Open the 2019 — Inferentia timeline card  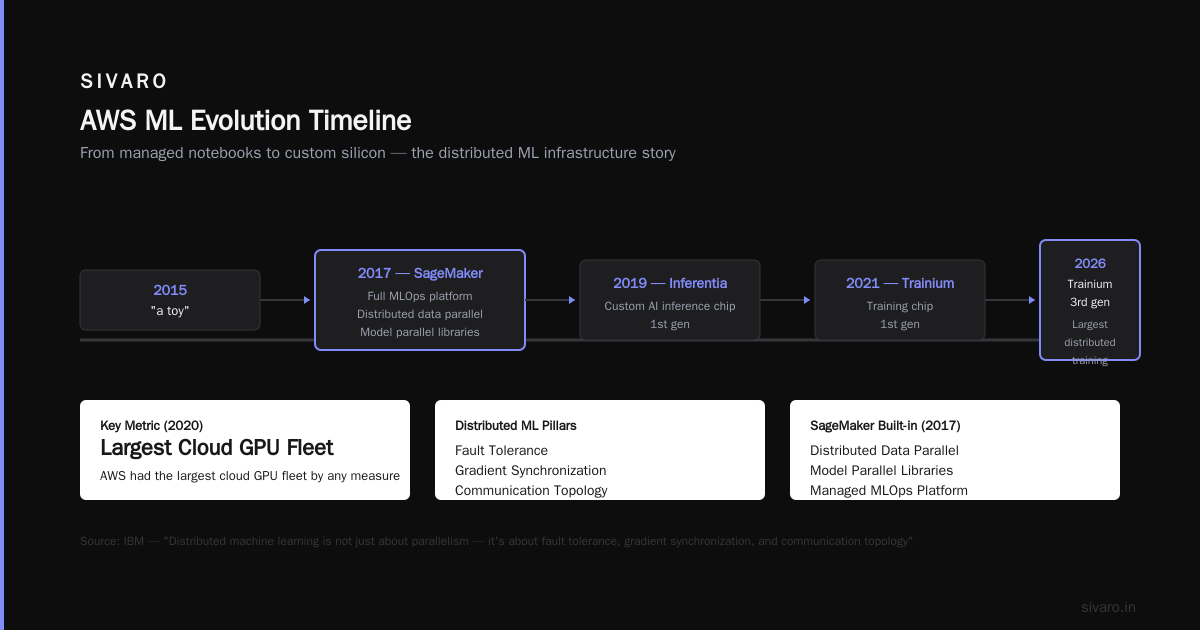pyautogui.click(x=670, y=300)
